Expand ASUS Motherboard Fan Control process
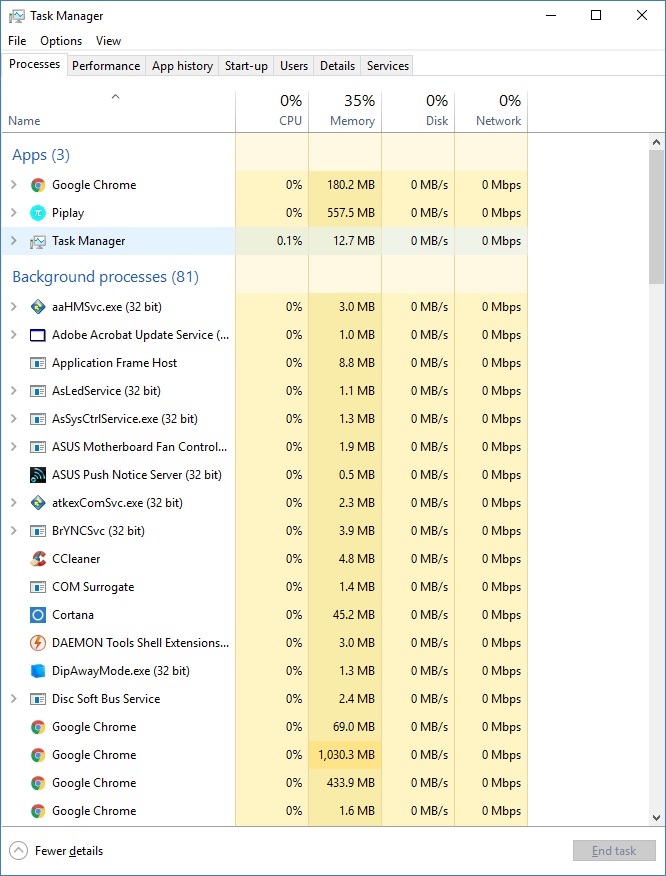 14,446
